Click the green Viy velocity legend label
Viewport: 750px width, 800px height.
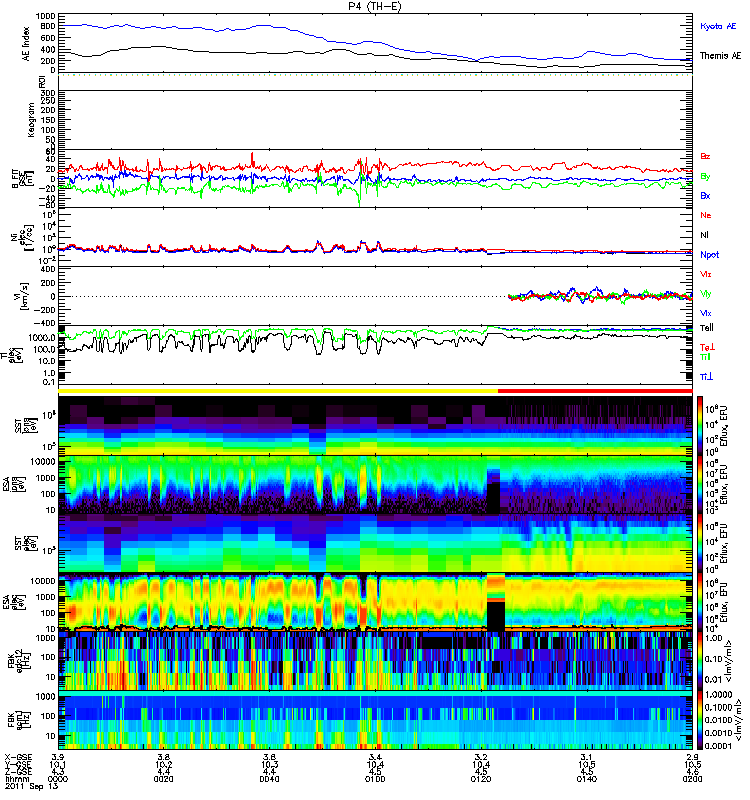click(x=705, y=294)
